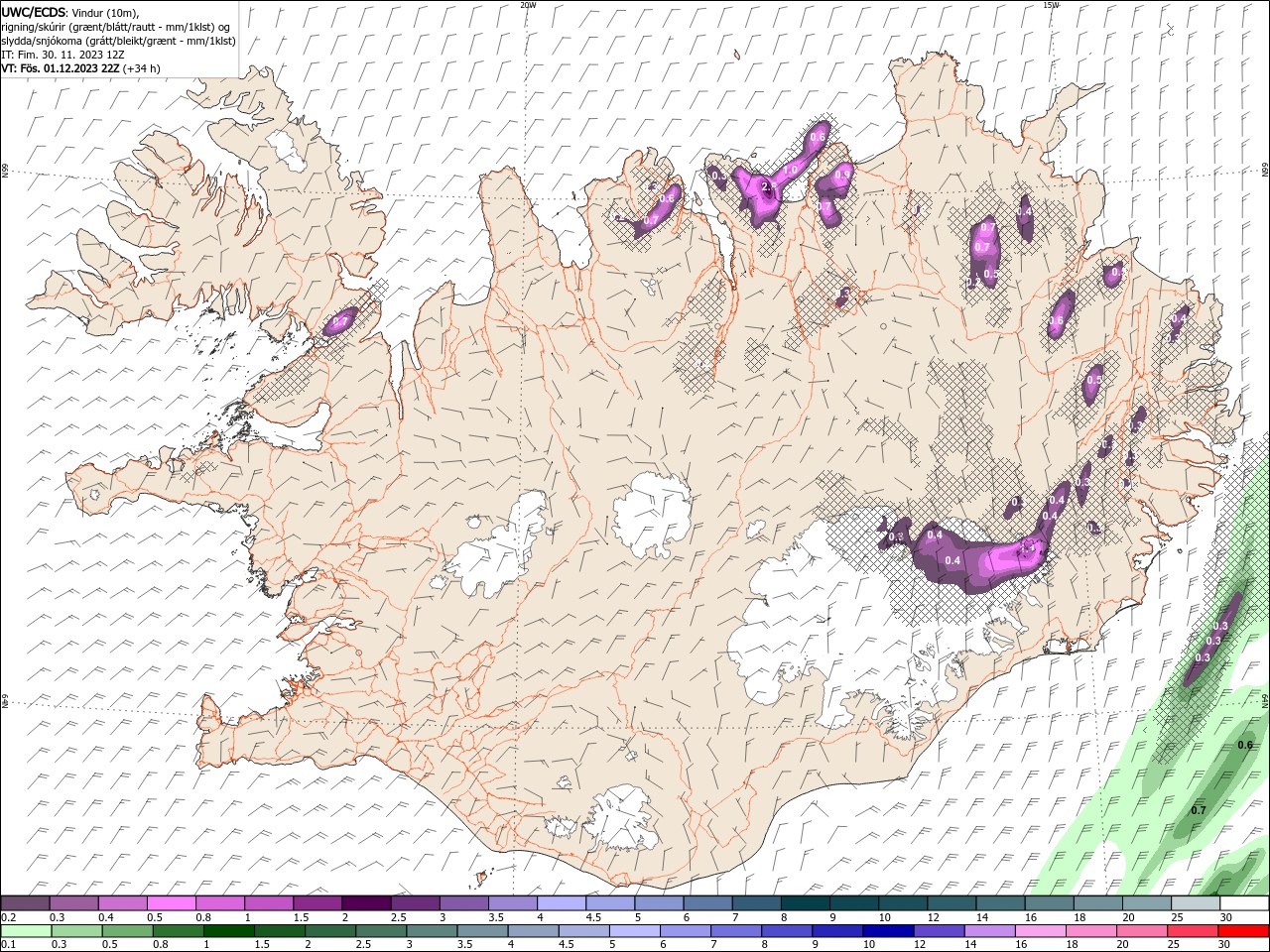Click the deep blue 10 swatch on the lower scale
Viewport: 1270px width, 952px height.
(888, 931)
